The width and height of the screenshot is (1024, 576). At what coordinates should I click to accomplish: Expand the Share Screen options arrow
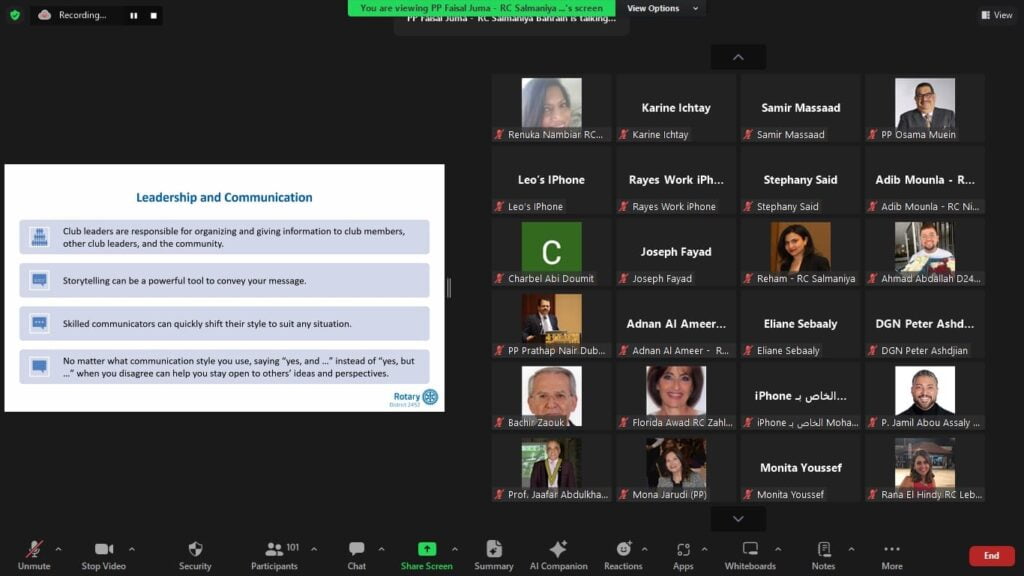[x=455, y=549]
